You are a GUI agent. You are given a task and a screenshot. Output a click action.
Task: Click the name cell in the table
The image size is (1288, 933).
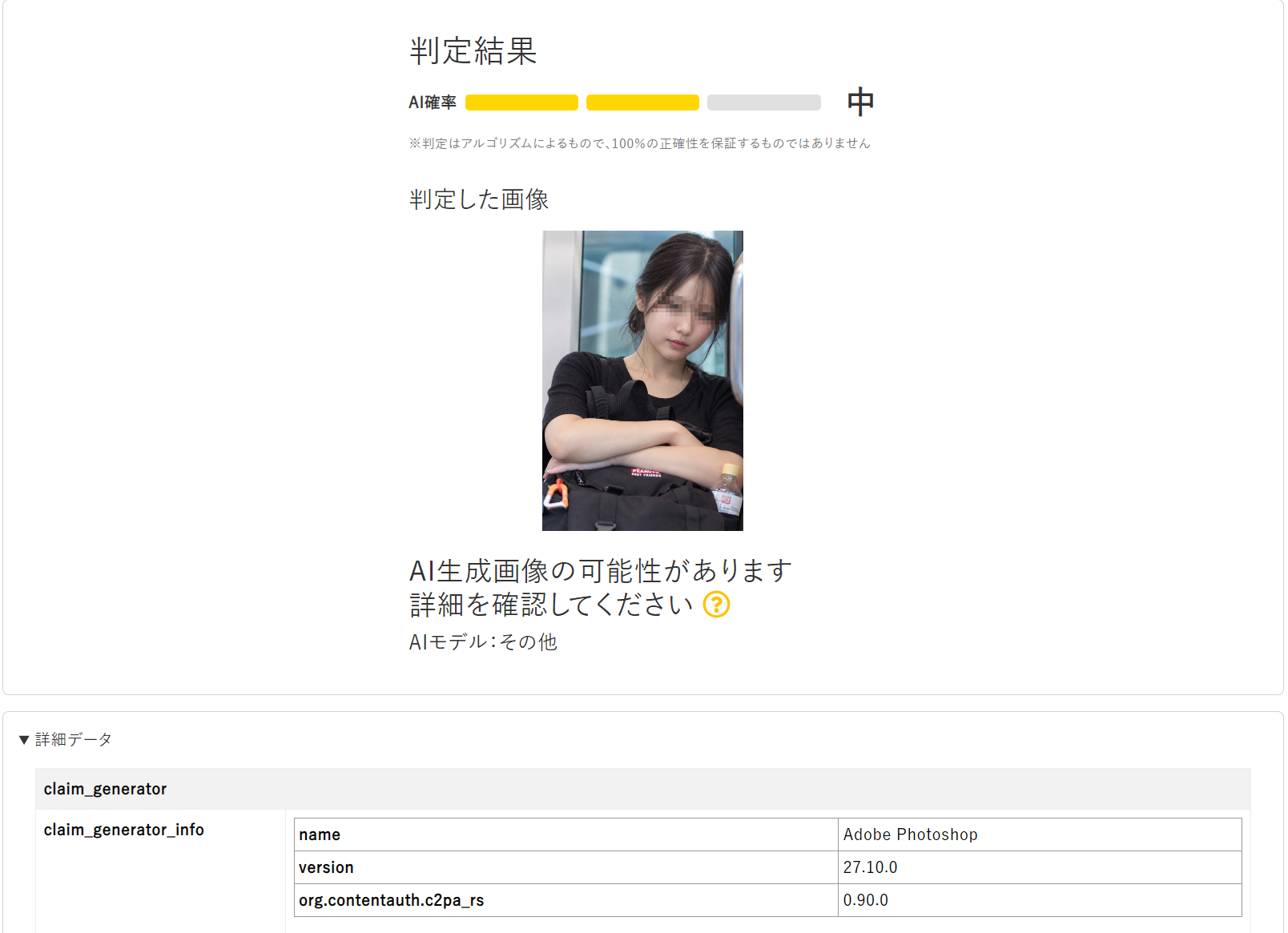point(566,834)
